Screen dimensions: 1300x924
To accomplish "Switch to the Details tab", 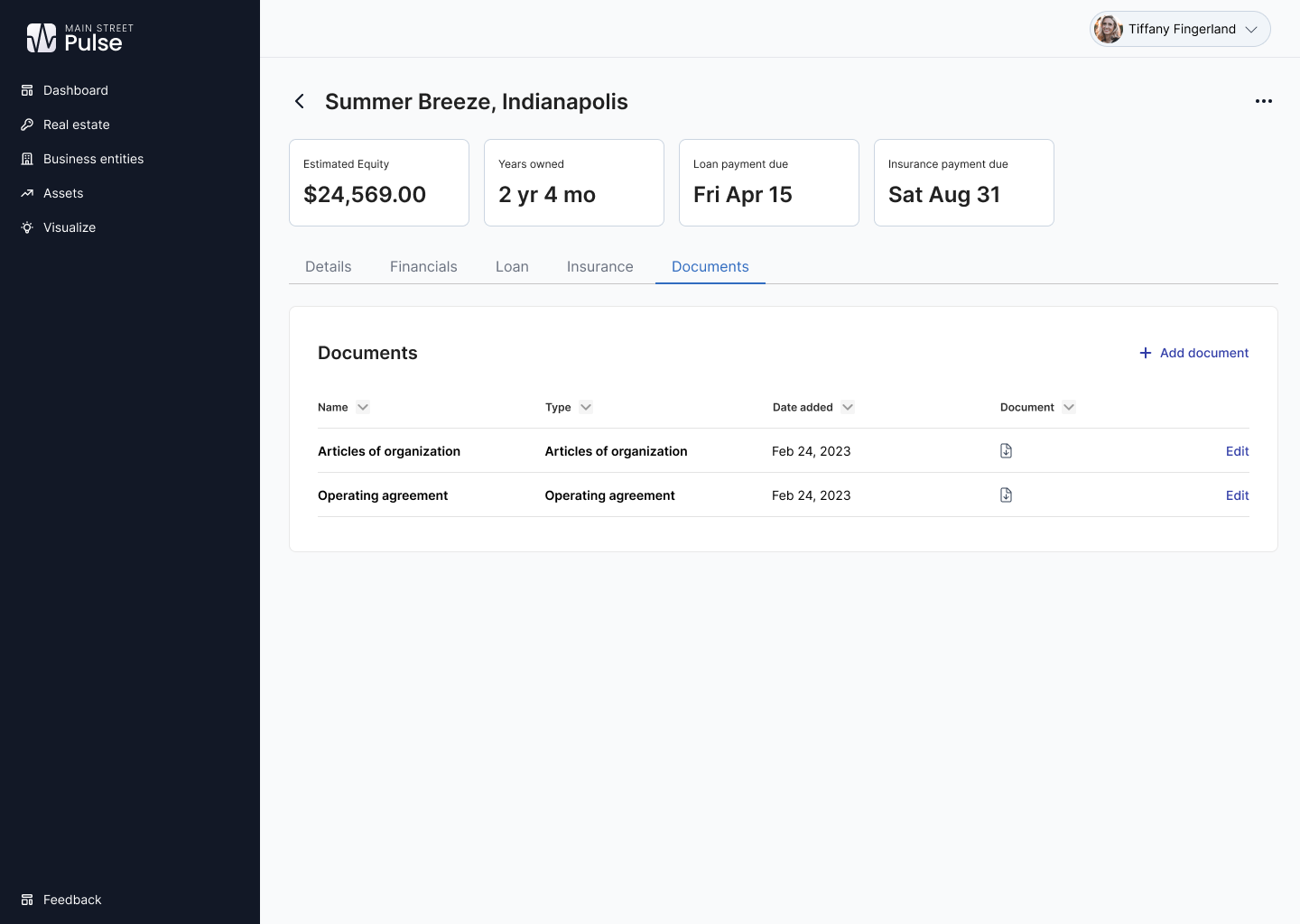I will coord(329,266).
